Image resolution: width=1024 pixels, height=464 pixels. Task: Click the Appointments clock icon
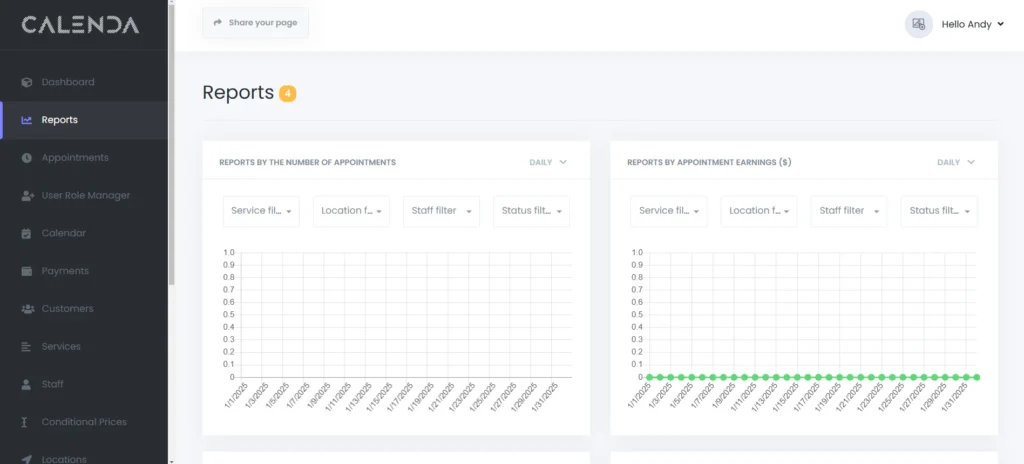pos(26,158)
